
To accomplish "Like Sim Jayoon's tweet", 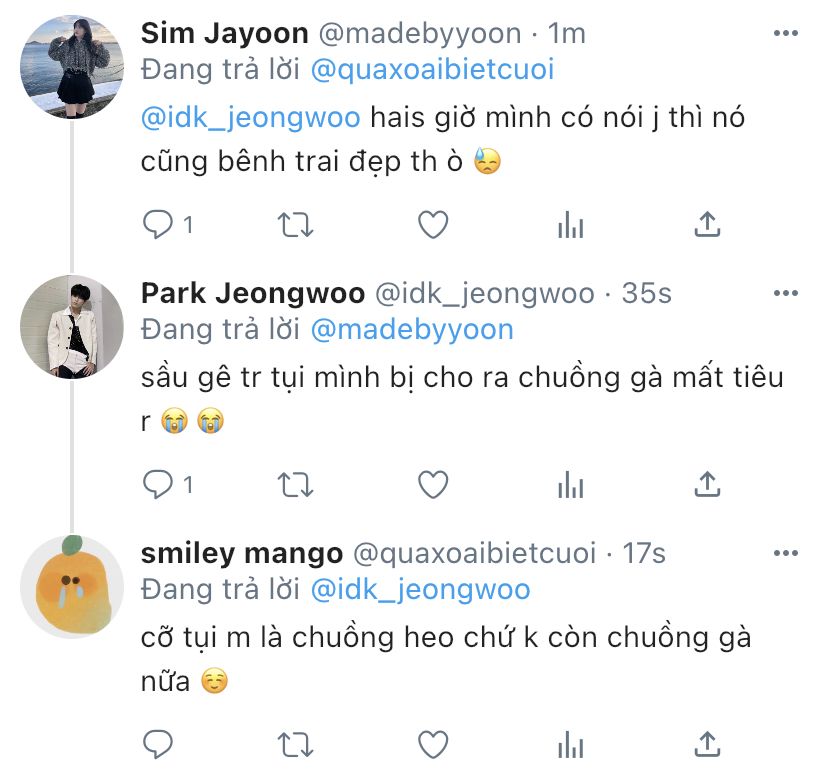I will point(432,226).
